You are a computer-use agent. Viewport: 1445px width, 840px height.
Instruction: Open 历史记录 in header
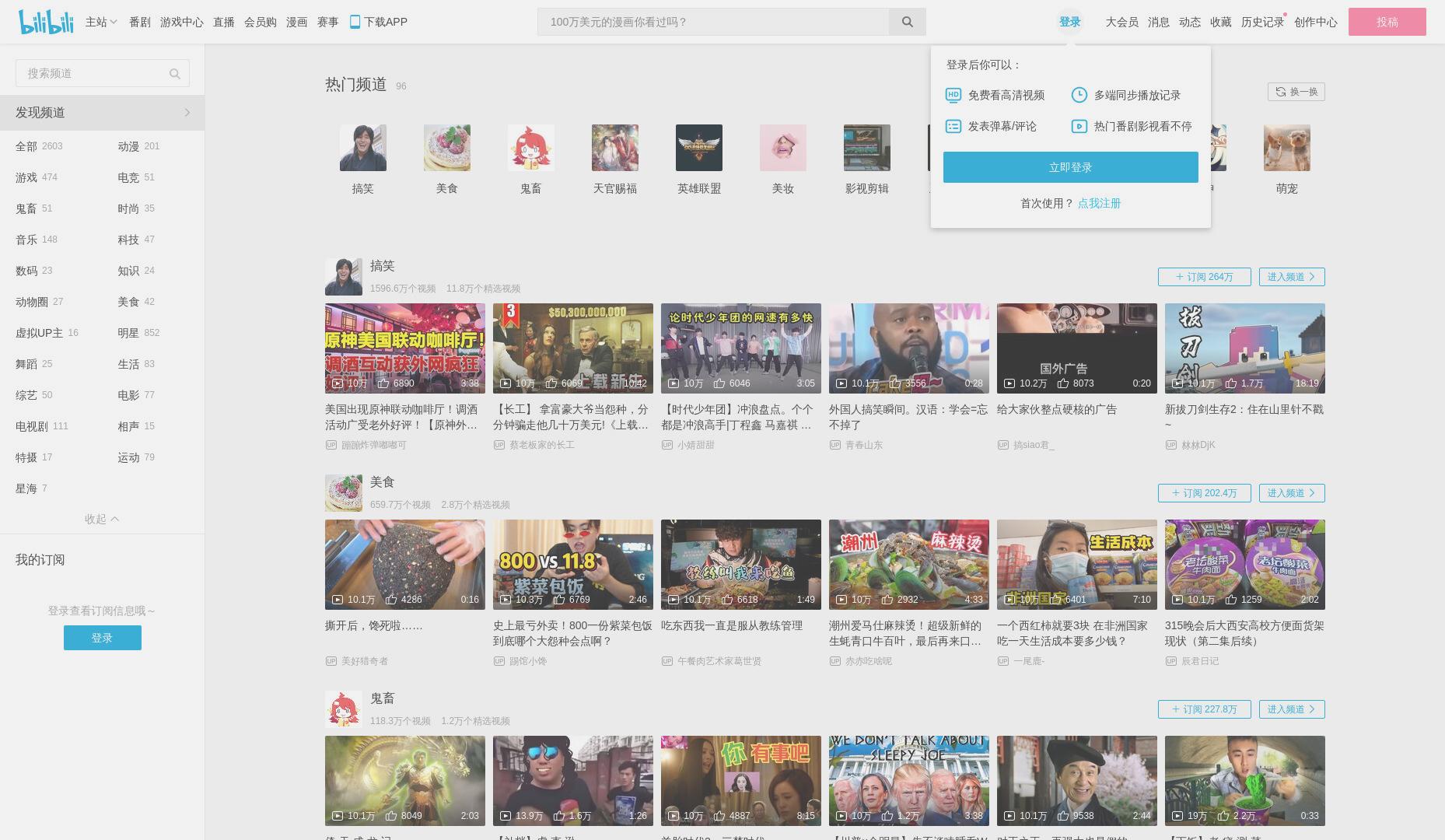pyautogui.click(x=1262, y=22)
